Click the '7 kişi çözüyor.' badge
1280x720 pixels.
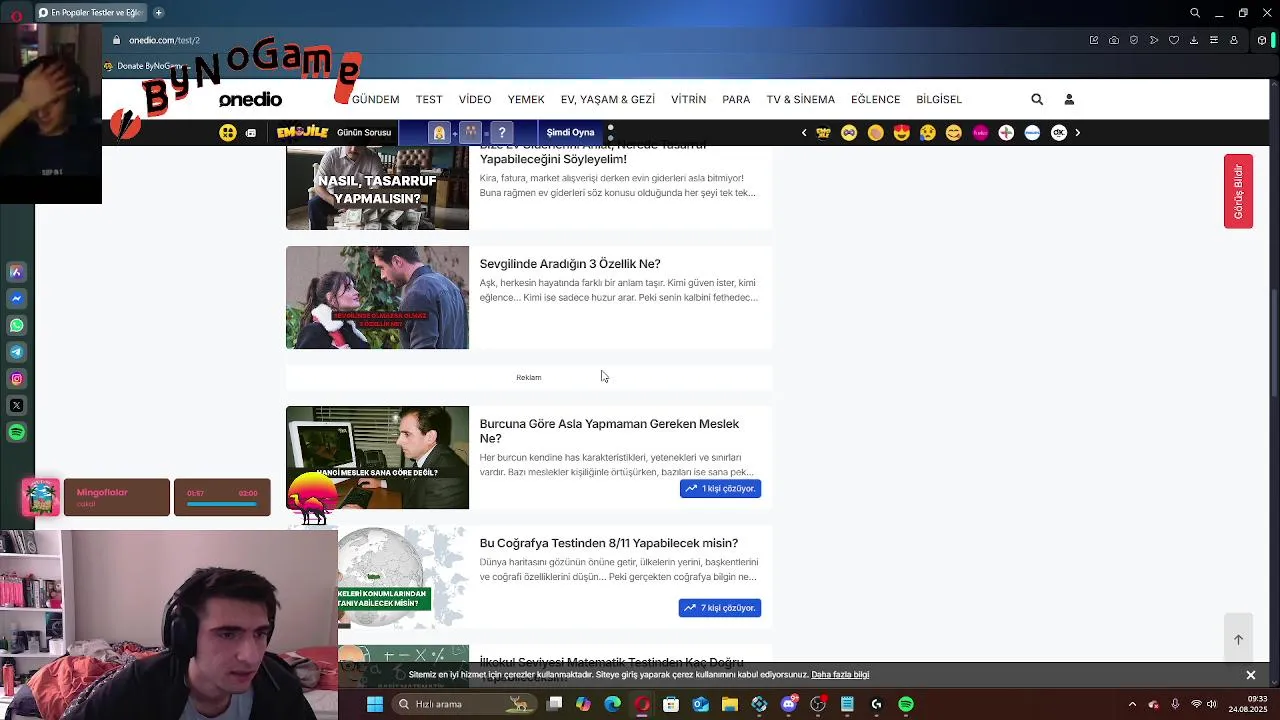click(x=720, y=608)
